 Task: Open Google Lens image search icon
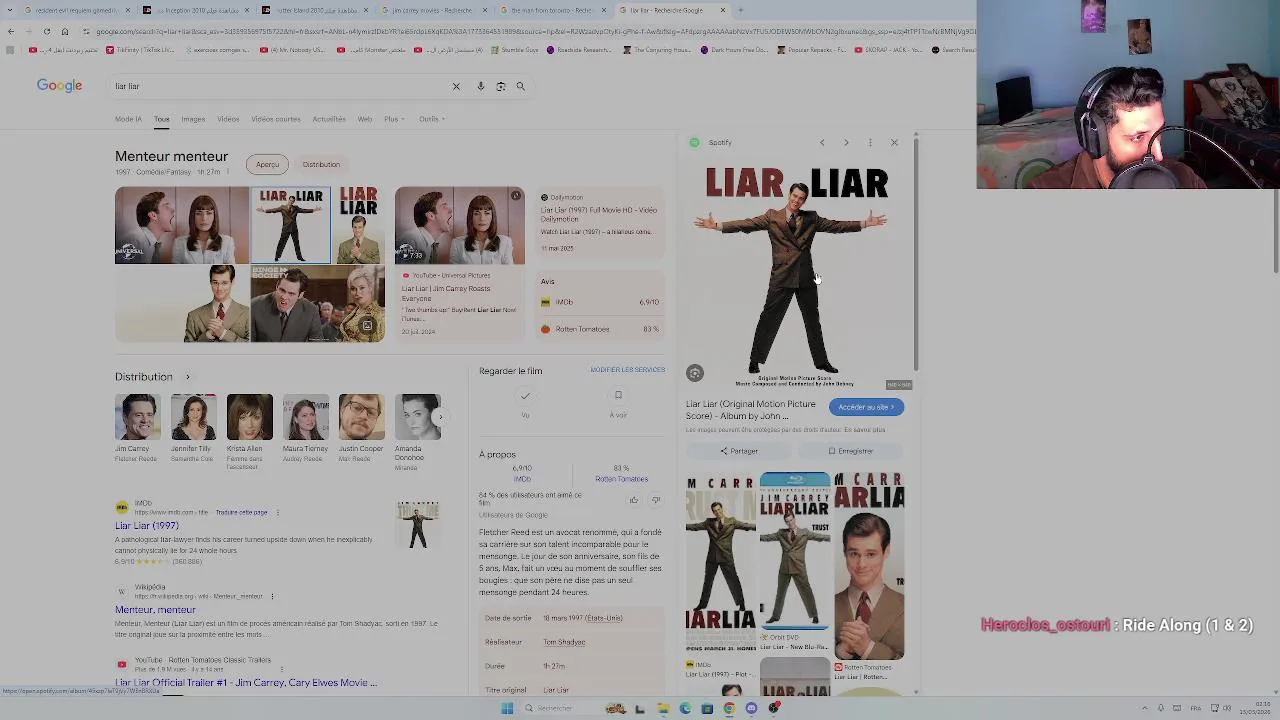pyautogui.click(x=501, y=86)
